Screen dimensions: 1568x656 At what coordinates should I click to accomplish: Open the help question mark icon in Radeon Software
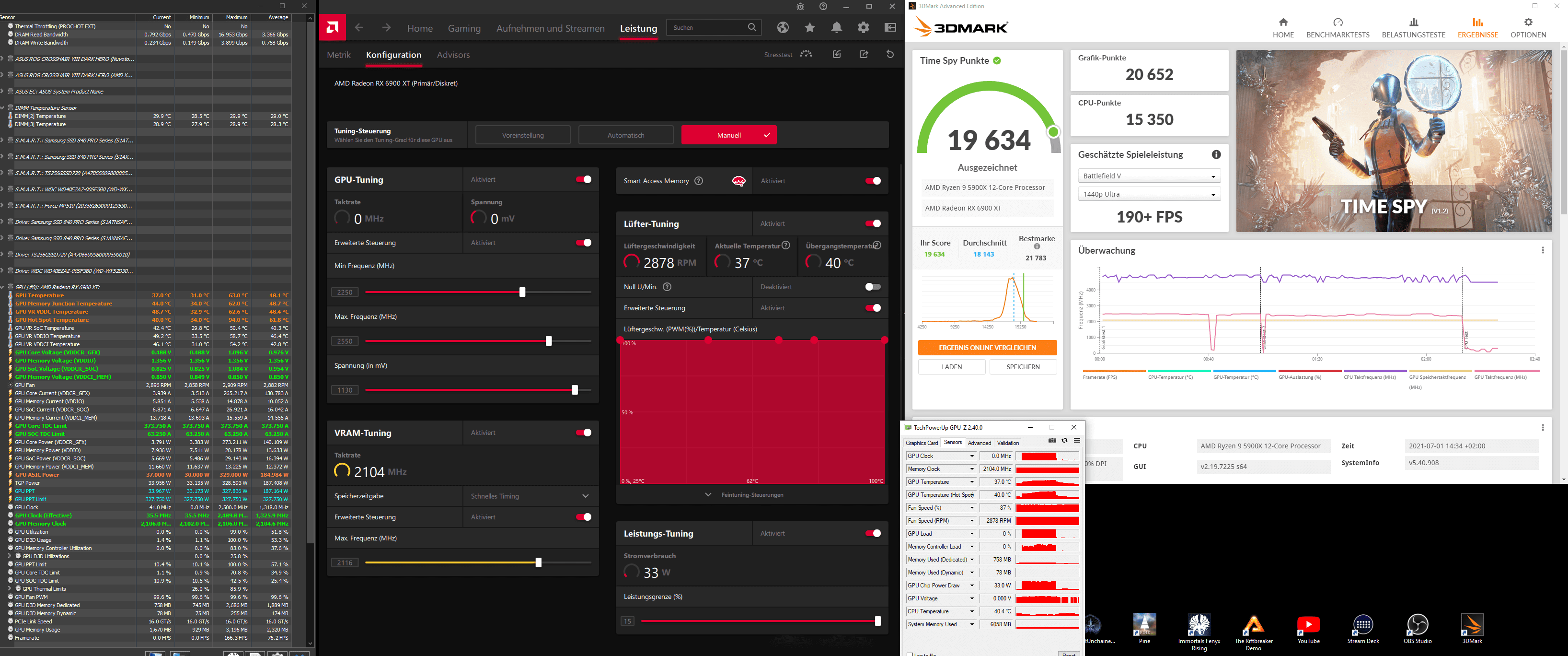coord(823,7)
